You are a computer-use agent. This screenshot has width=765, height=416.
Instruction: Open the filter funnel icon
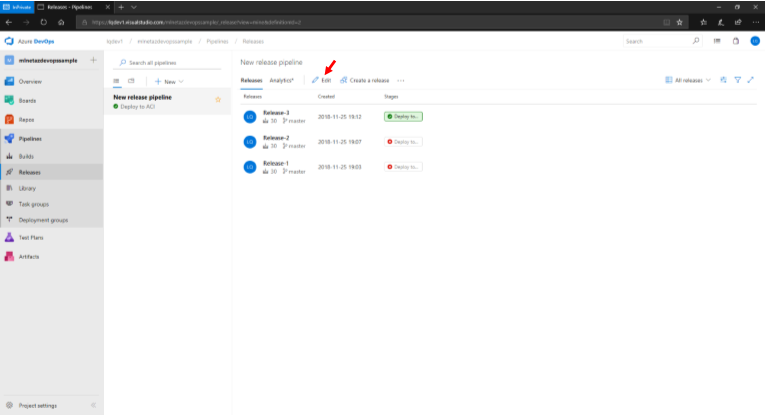click(x=737, y=80)
